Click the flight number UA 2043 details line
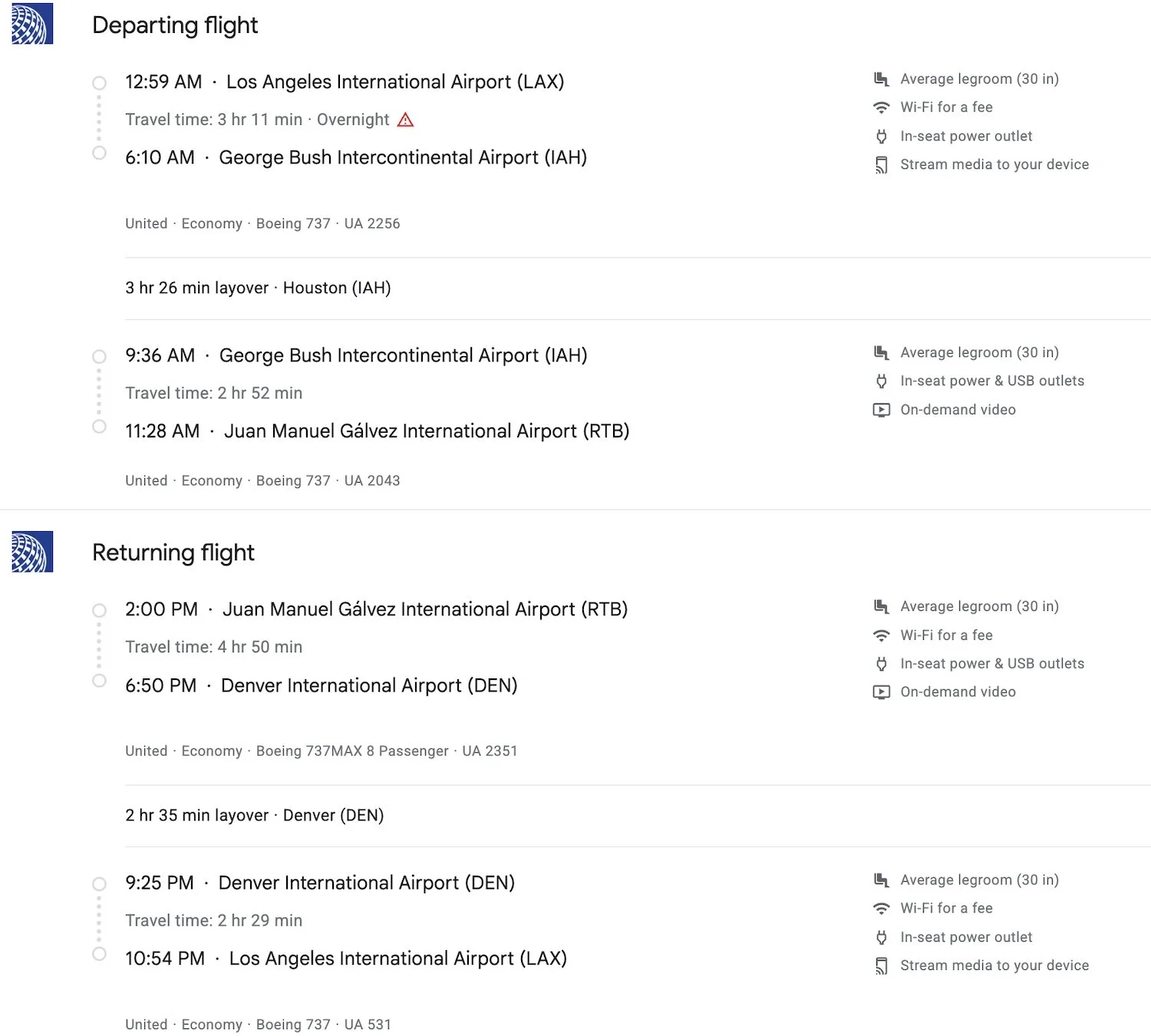This screenshot has width=1151, height=1036. click(262, 480)
